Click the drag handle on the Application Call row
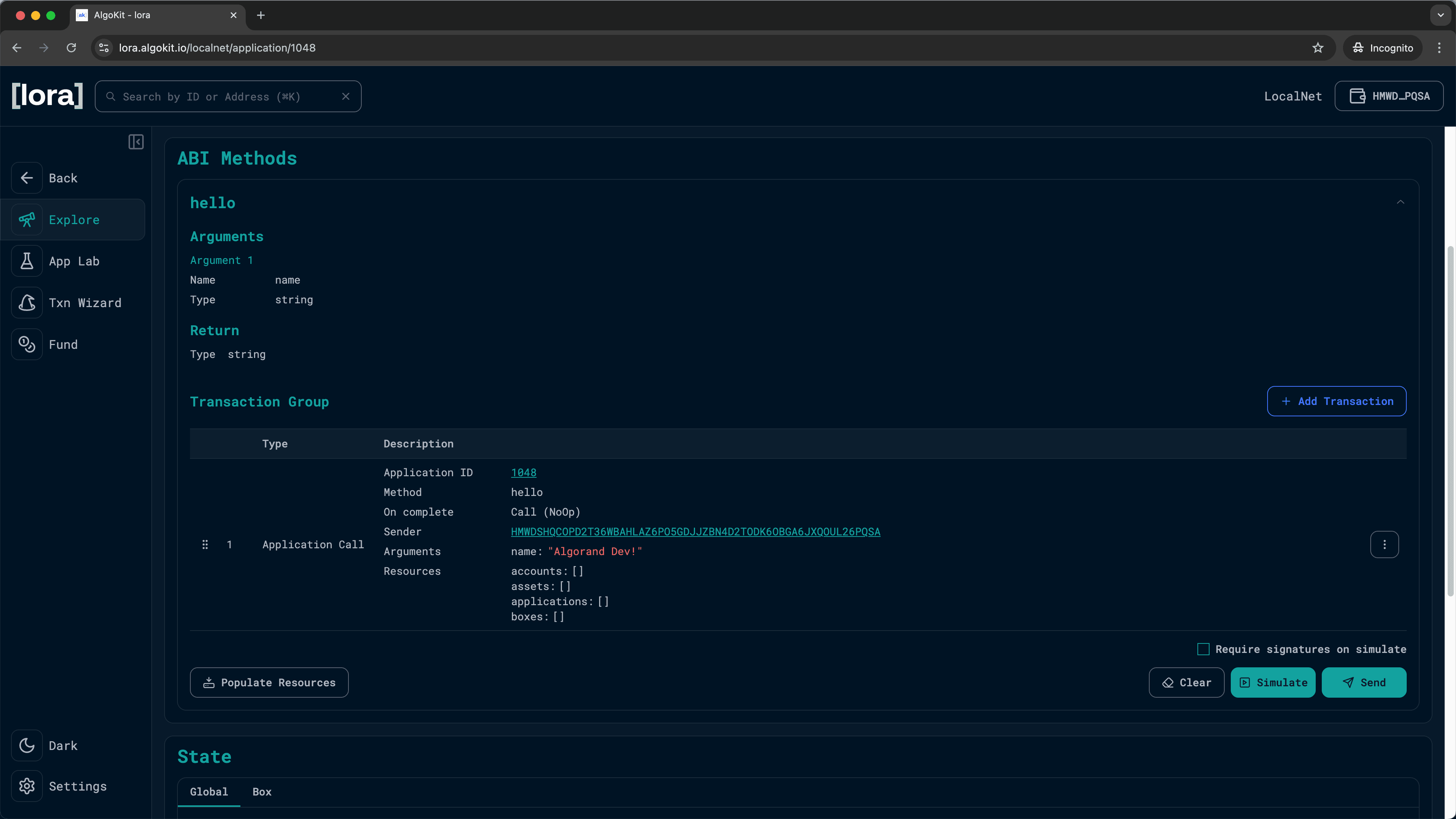 point(205,544)
